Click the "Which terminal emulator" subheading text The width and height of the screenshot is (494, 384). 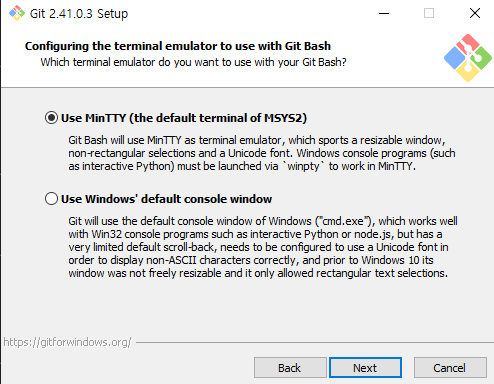(x=193, y=62)
